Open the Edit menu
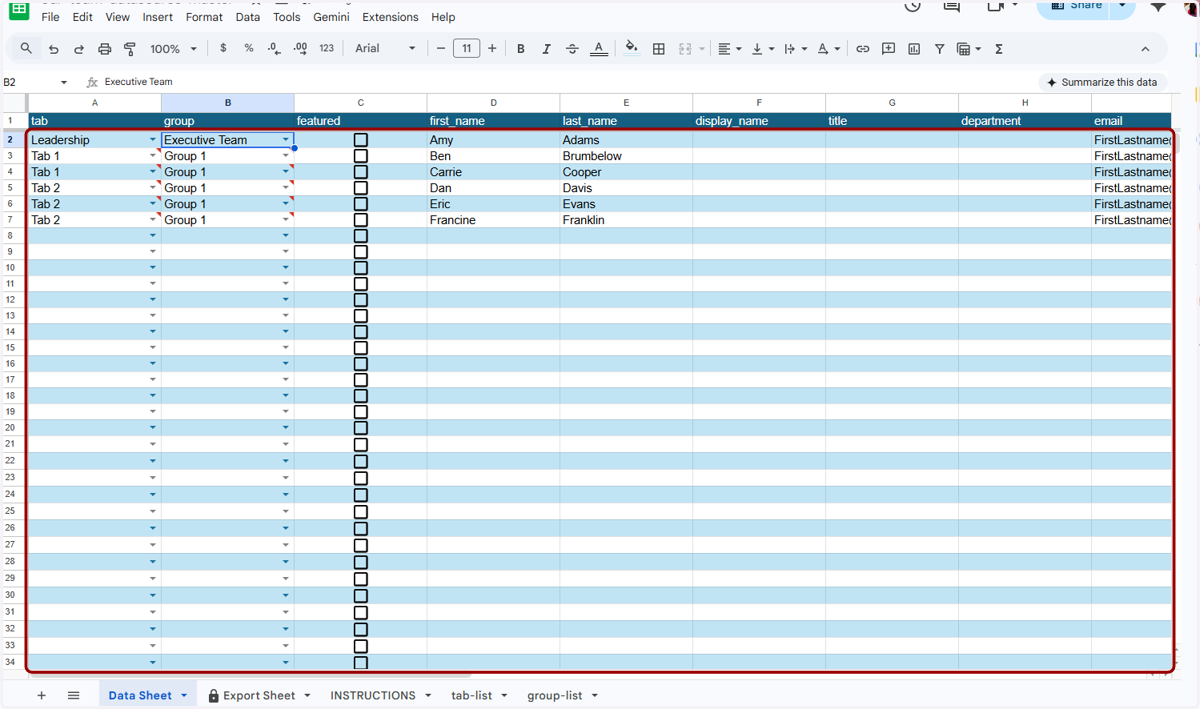This screenshot has height=709, width=1200. 83,17
